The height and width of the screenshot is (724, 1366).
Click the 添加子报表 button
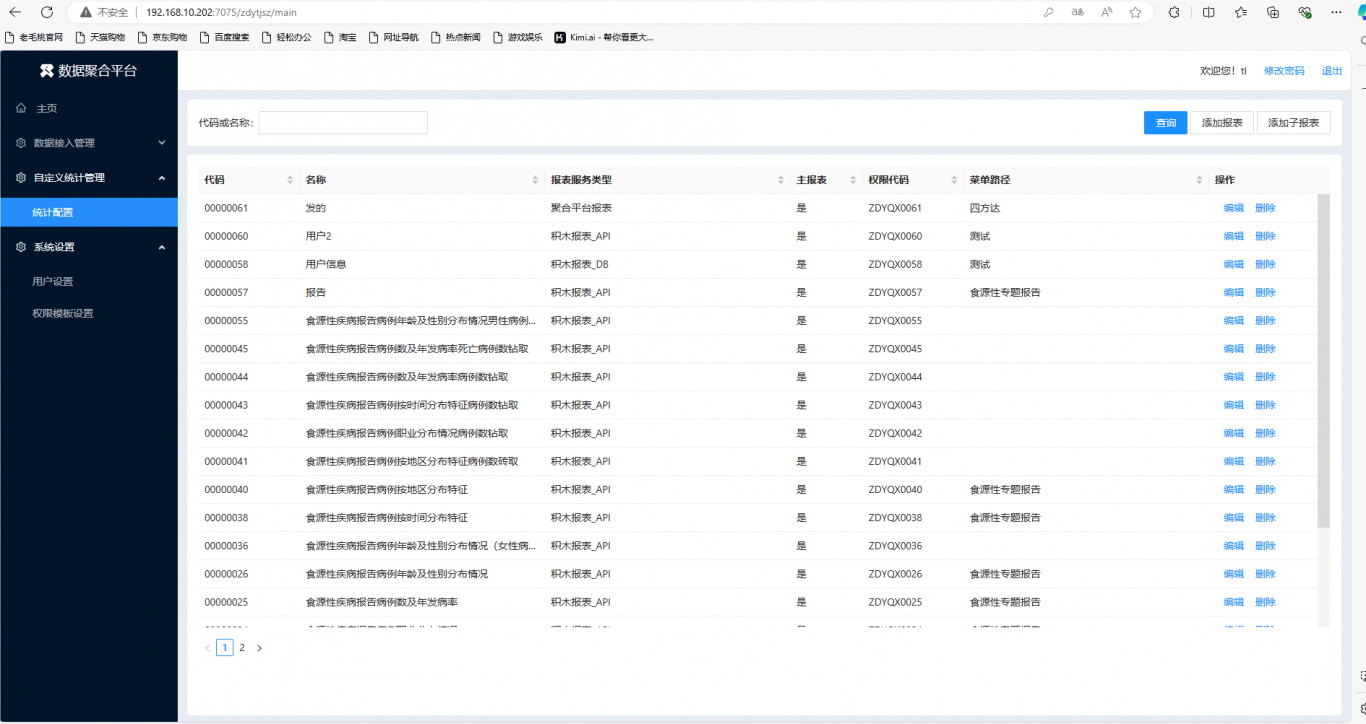coord(1293,123)
